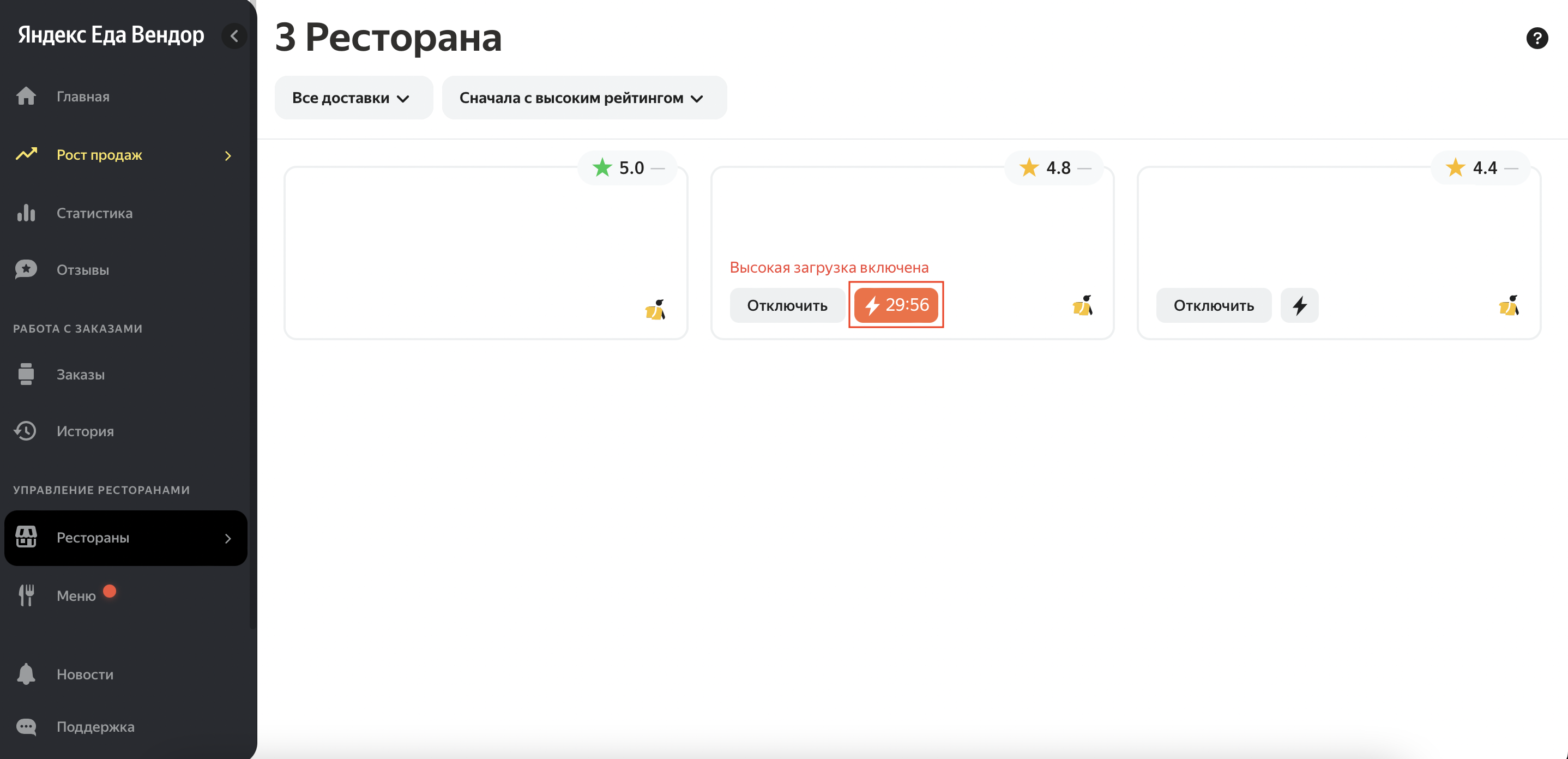Expand the Рост продаж submenu arrow
This screenshot has height=759, width=1568.
pos(228,156)
